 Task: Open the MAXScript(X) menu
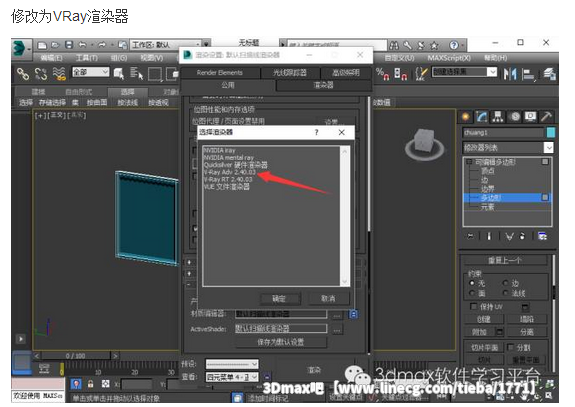point(449,58)
